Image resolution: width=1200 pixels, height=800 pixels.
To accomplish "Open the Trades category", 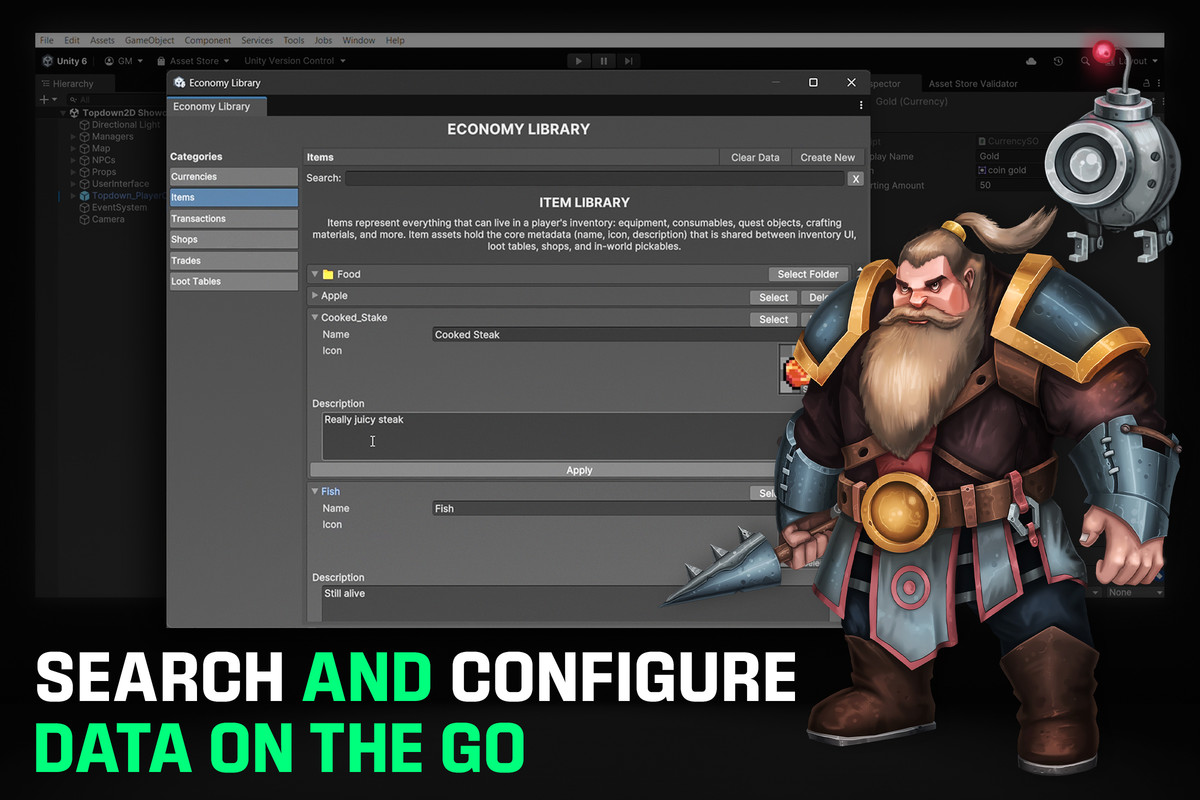I will (233, 261).
